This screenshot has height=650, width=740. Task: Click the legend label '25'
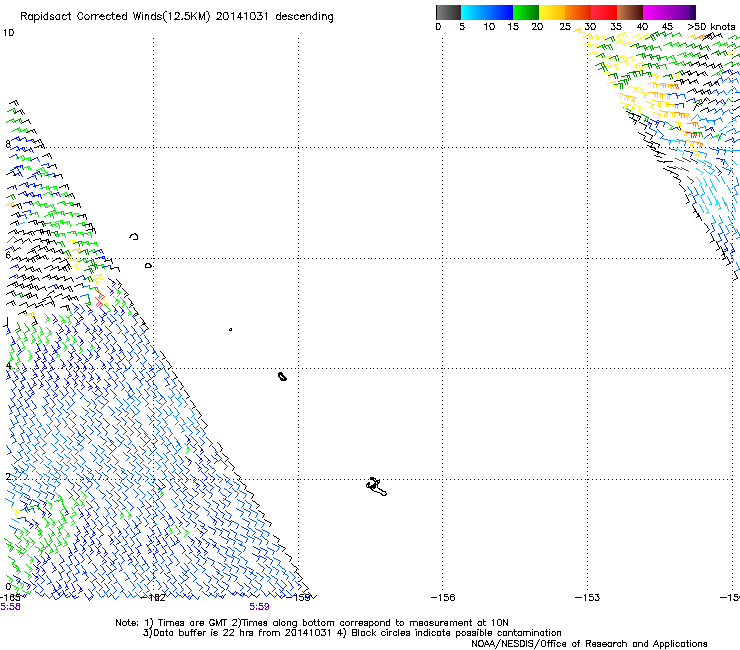tap(565, 27)
